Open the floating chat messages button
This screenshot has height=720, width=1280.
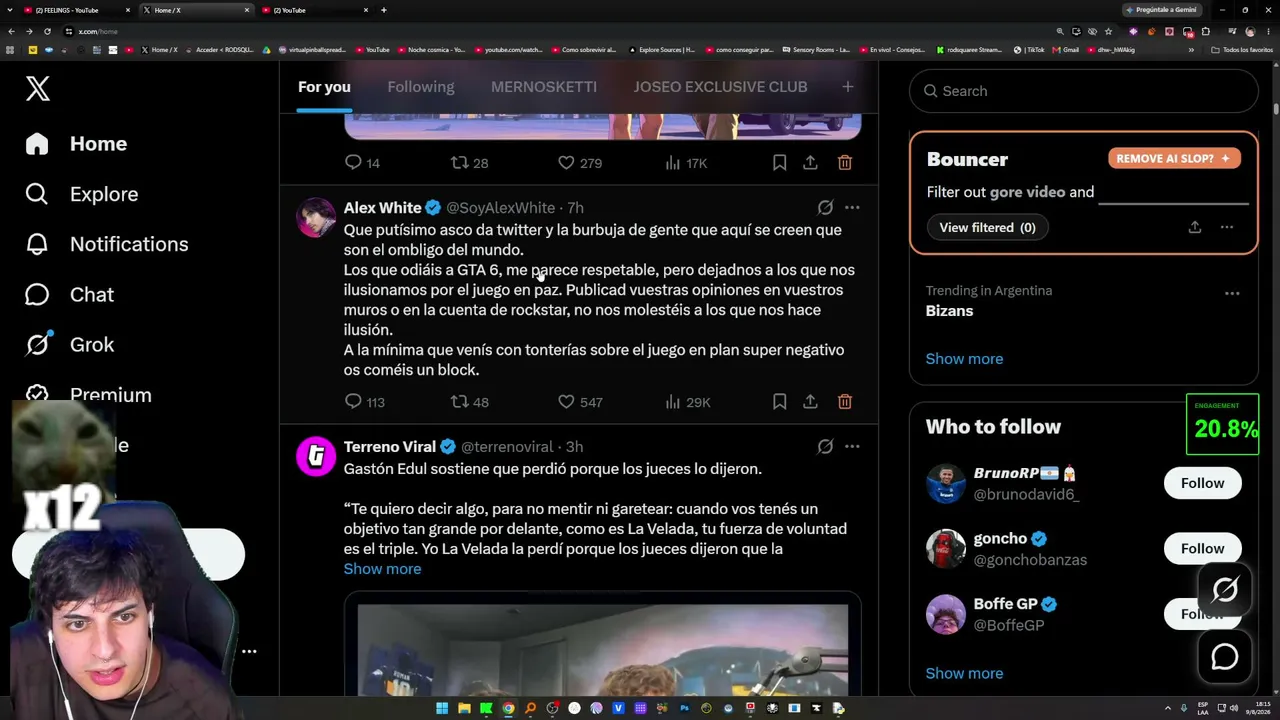click(x=1225, y=657)
